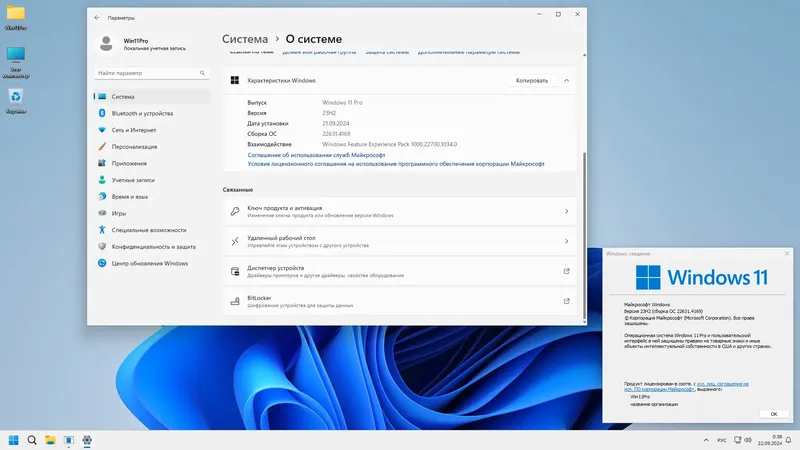The height and width of the screenshot is (450, 800).
Task: Click back arrow in Параметры window
Action: pos(97,18)
